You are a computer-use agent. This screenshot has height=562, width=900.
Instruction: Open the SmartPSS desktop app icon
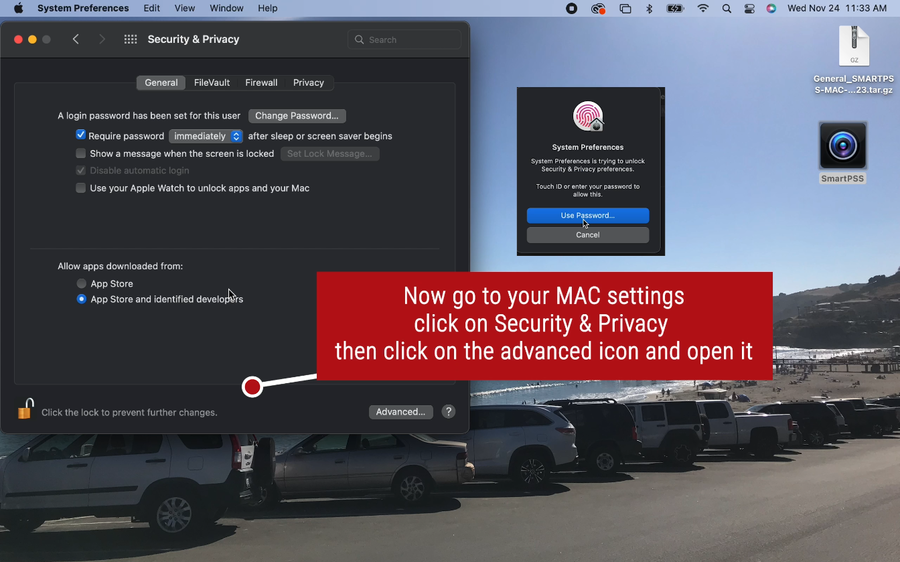(842, 146)
